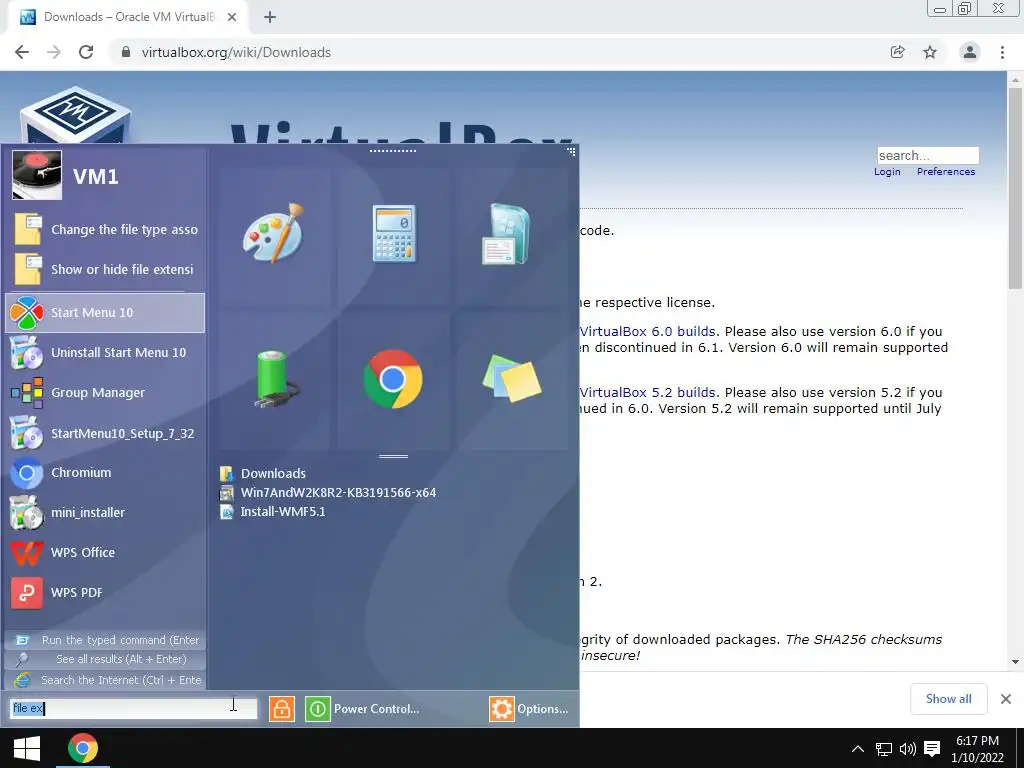Open Show or hide file extensions result
Image resolution: width=1024 pixels, height=768 pixels.
(x=105, y=270)
